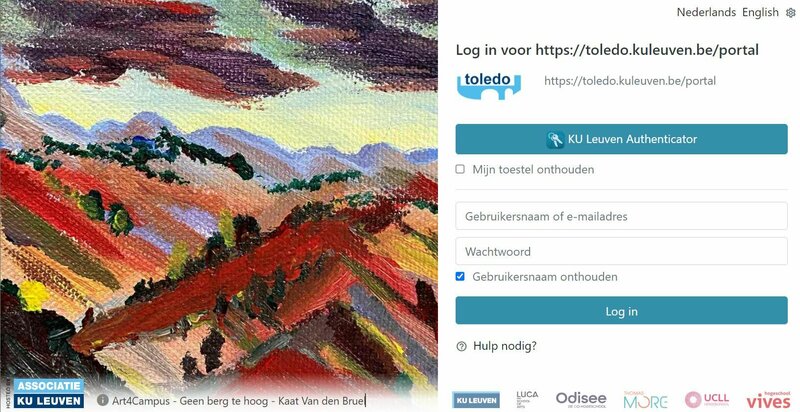Click the UCLL logo
The width and height of the screenshot is (800, 412).
tap(707, 399)
